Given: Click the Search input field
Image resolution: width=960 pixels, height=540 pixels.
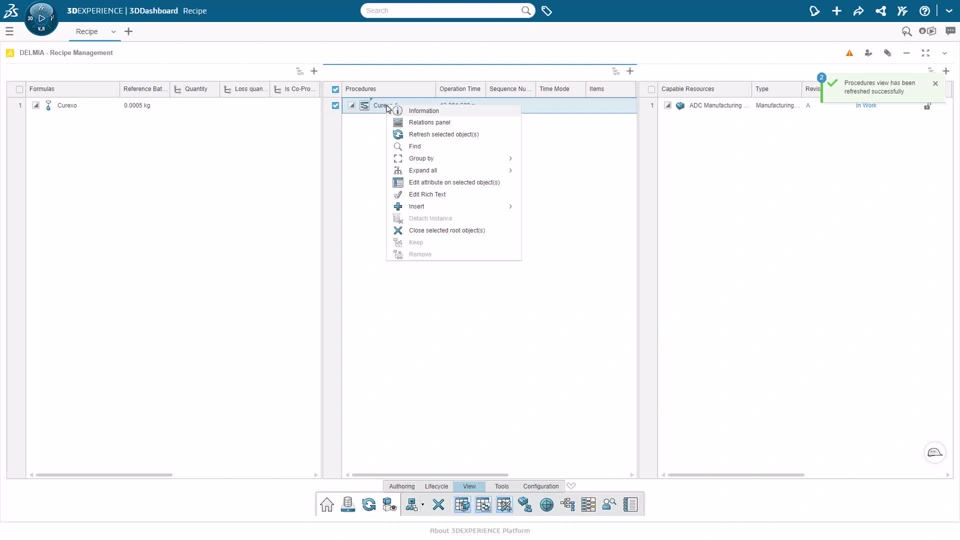Looking at the screenshot, I should [442, 10].
